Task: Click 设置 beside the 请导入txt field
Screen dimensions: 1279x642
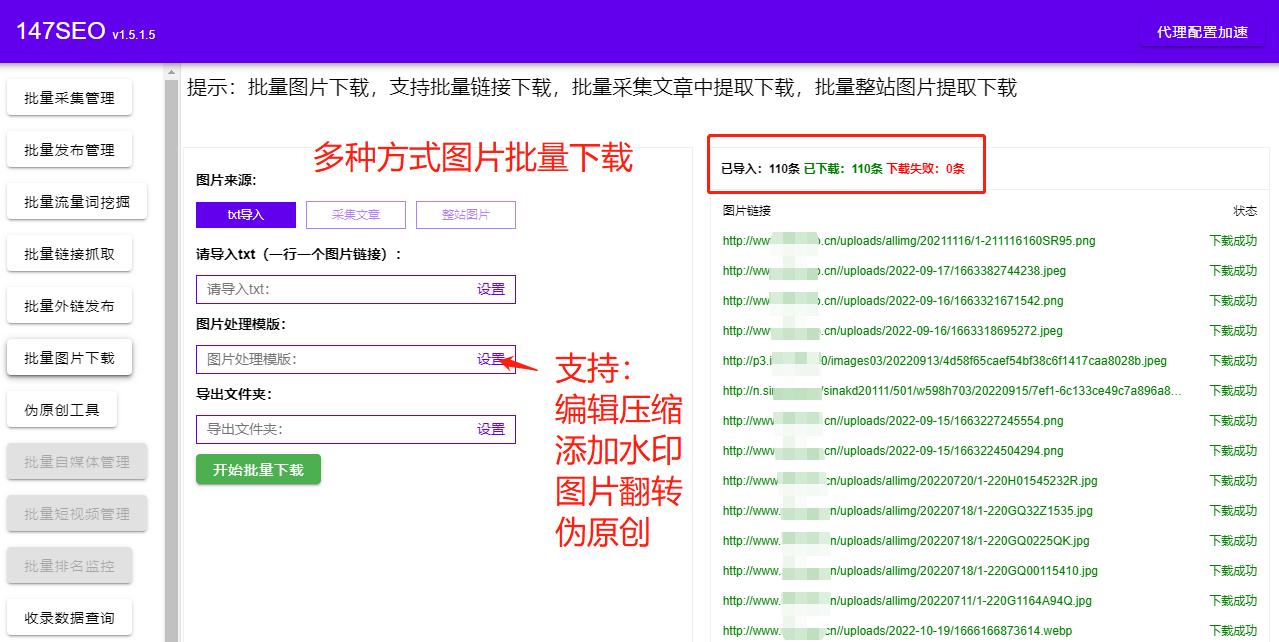Action: click(x=491, y=289)
